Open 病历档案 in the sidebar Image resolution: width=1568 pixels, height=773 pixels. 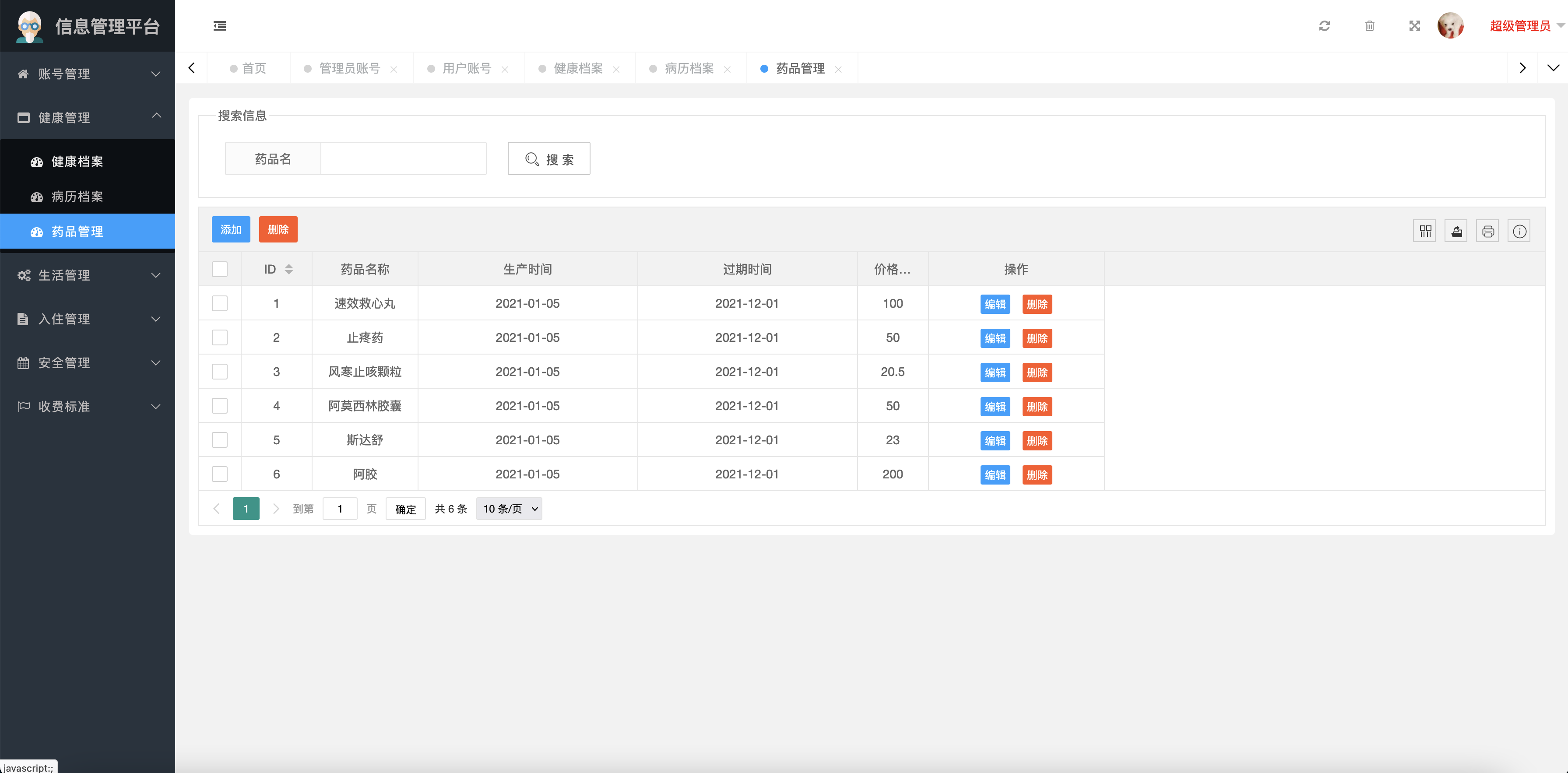click(x=77, y=197)
